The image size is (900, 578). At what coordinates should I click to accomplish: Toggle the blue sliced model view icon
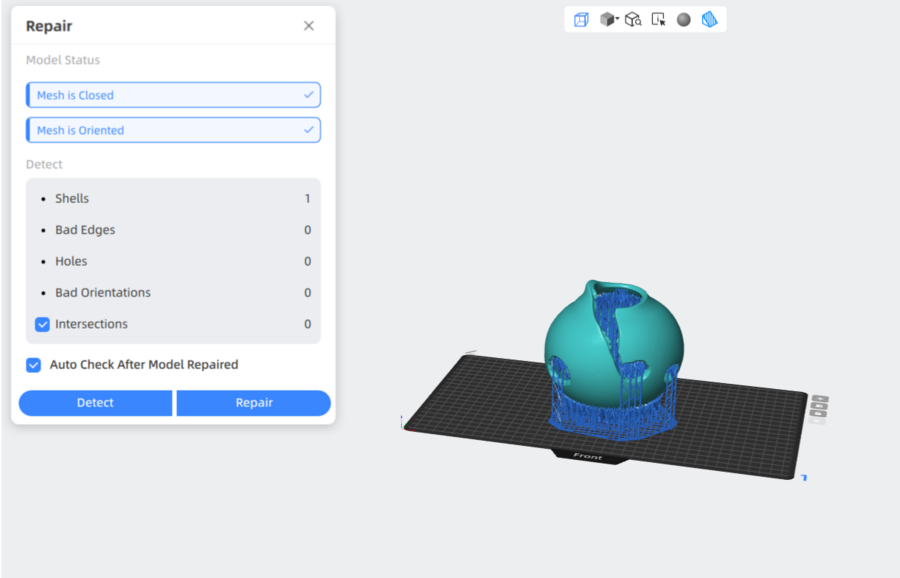[709, 20]
